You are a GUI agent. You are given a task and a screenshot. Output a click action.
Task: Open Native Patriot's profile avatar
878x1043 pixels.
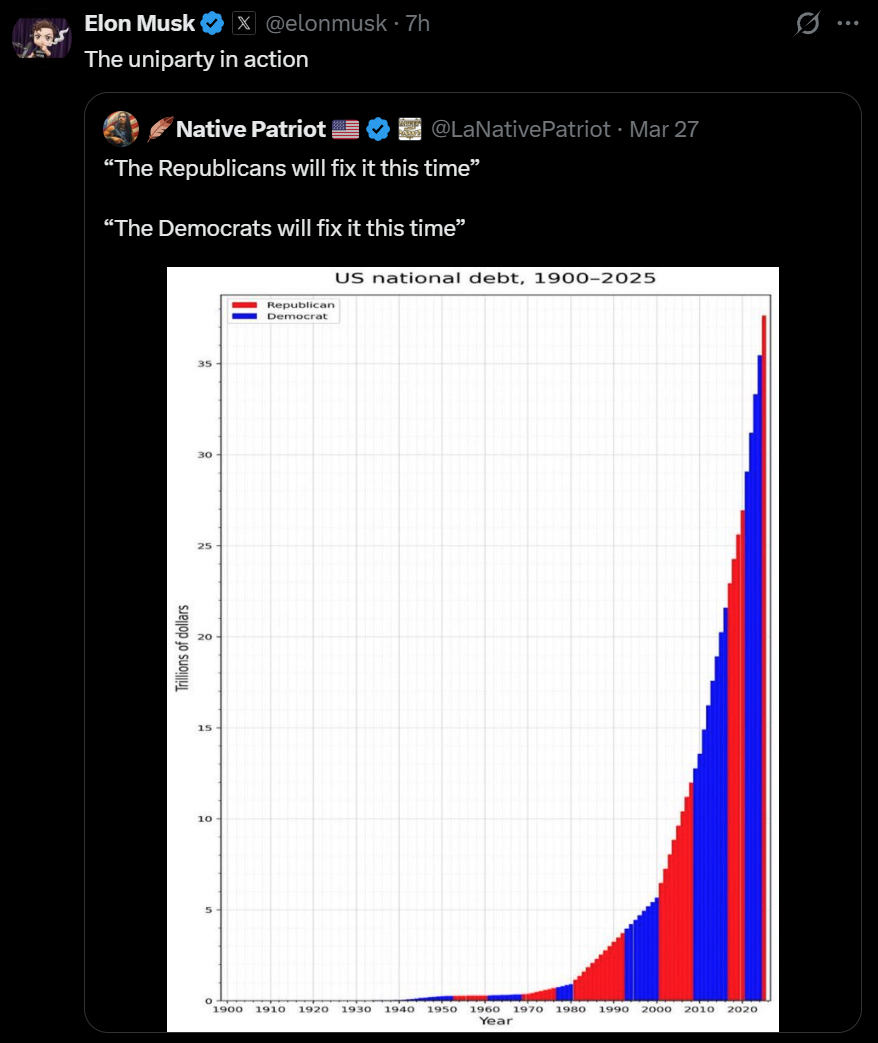click(121, 128)
